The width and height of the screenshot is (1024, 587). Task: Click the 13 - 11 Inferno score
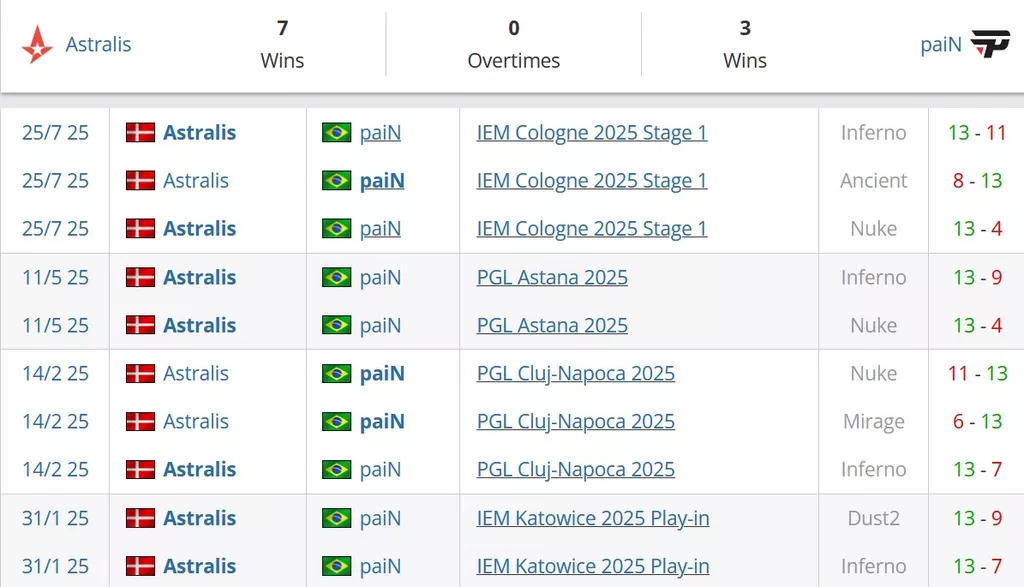pyautogui.click(x=977, y=133)
